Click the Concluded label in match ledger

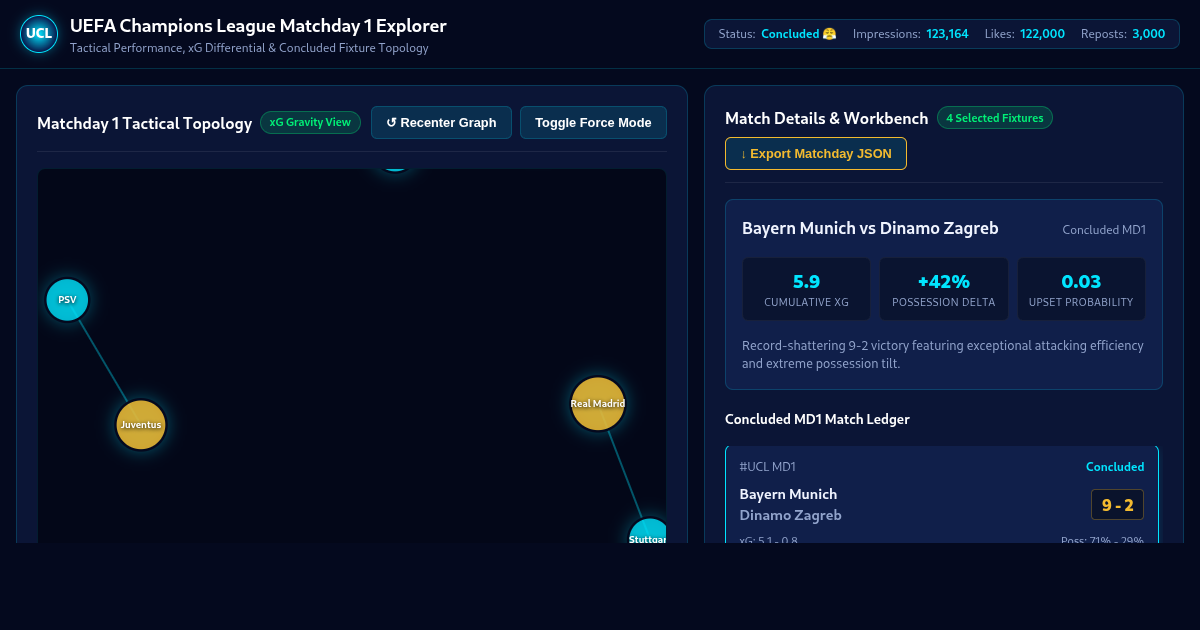coord(1115,467)
